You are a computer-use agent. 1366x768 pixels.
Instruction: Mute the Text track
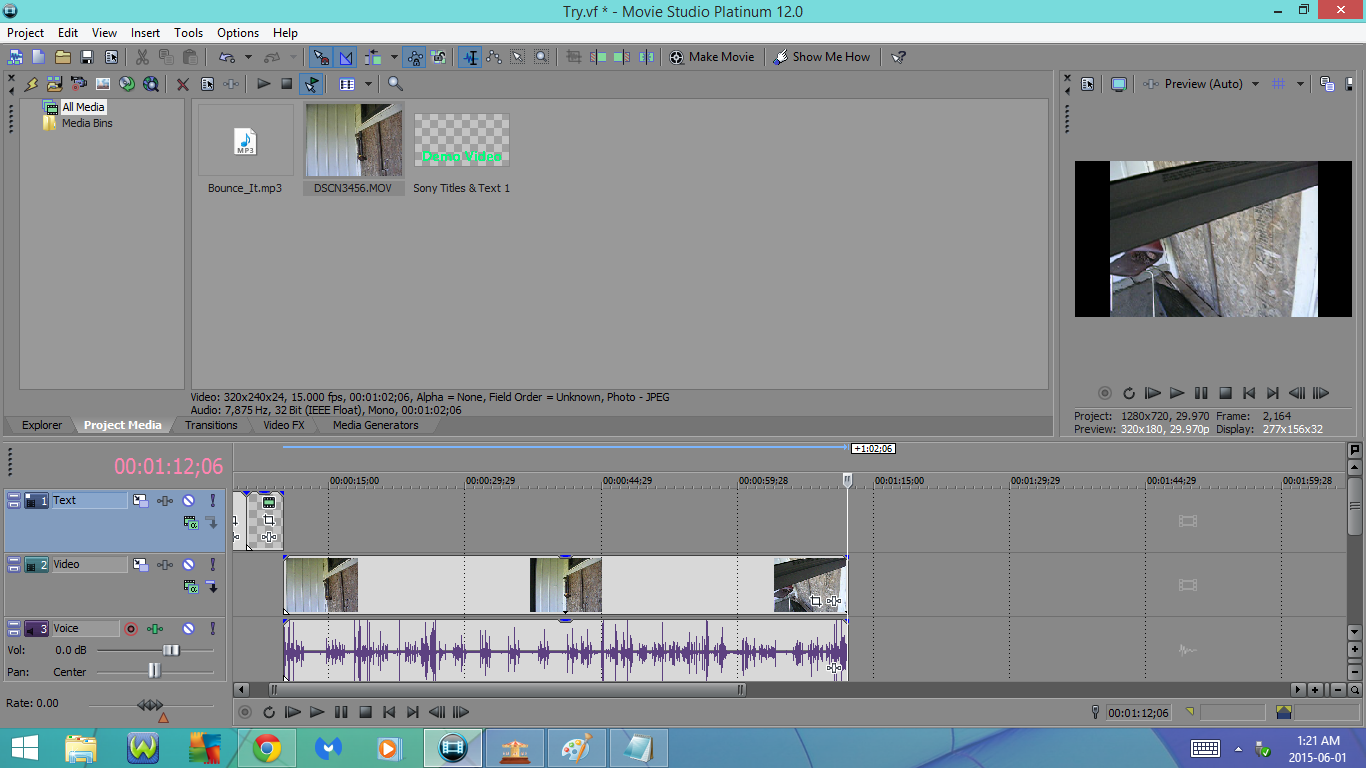(x=188, y=500)
